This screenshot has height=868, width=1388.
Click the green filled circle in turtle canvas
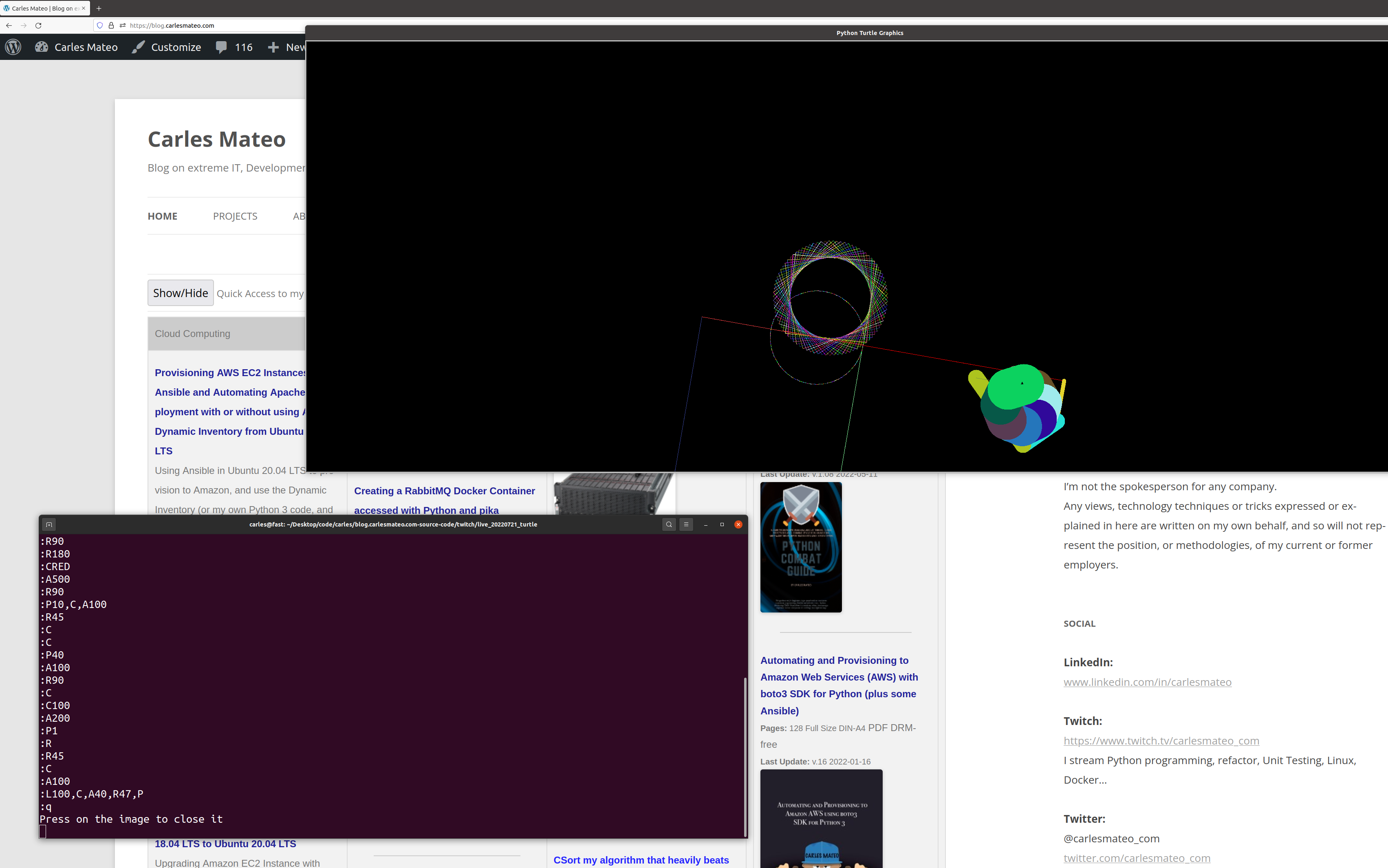(x=1016, y=386)
